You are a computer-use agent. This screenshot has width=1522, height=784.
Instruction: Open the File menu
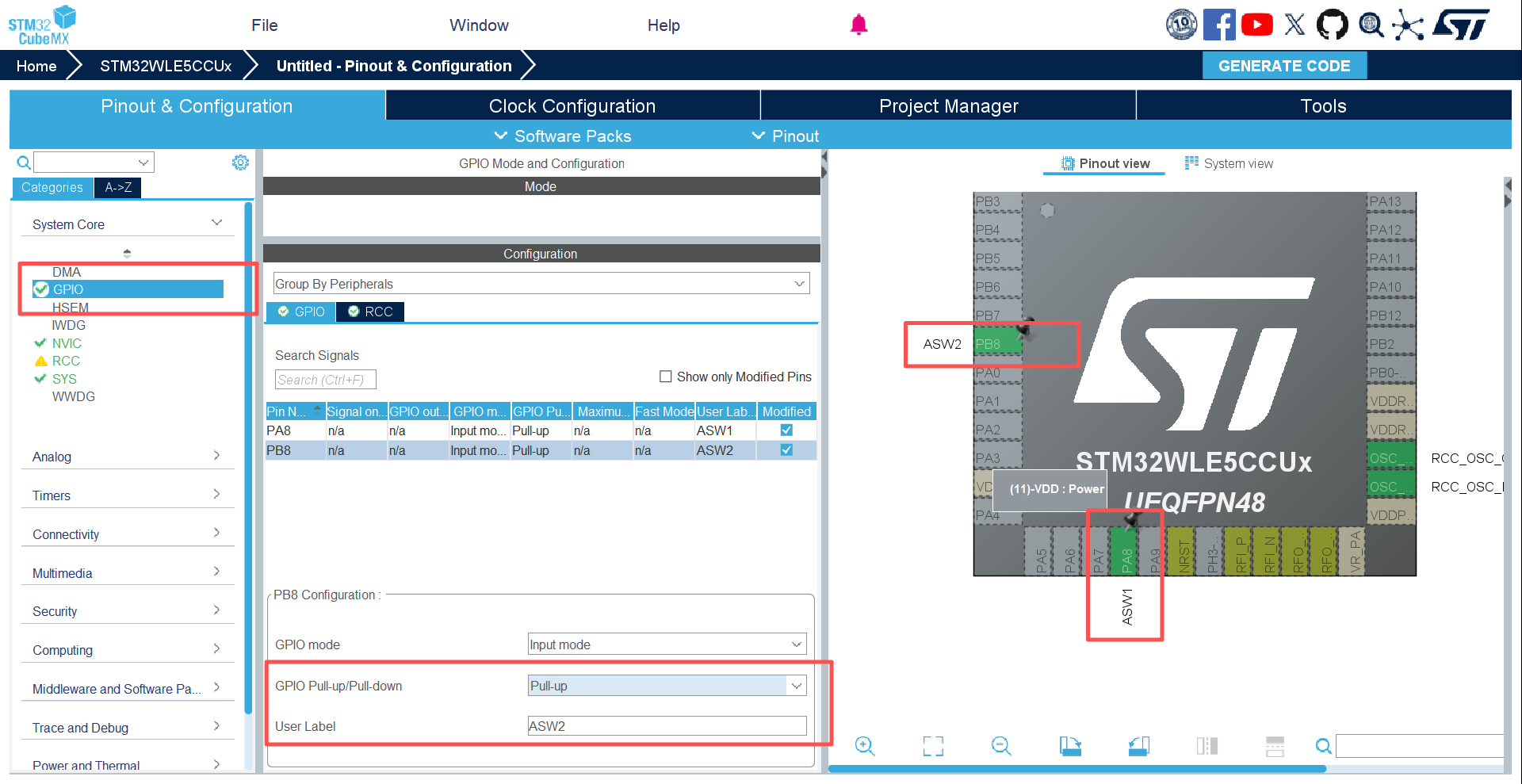click(265, 25)
